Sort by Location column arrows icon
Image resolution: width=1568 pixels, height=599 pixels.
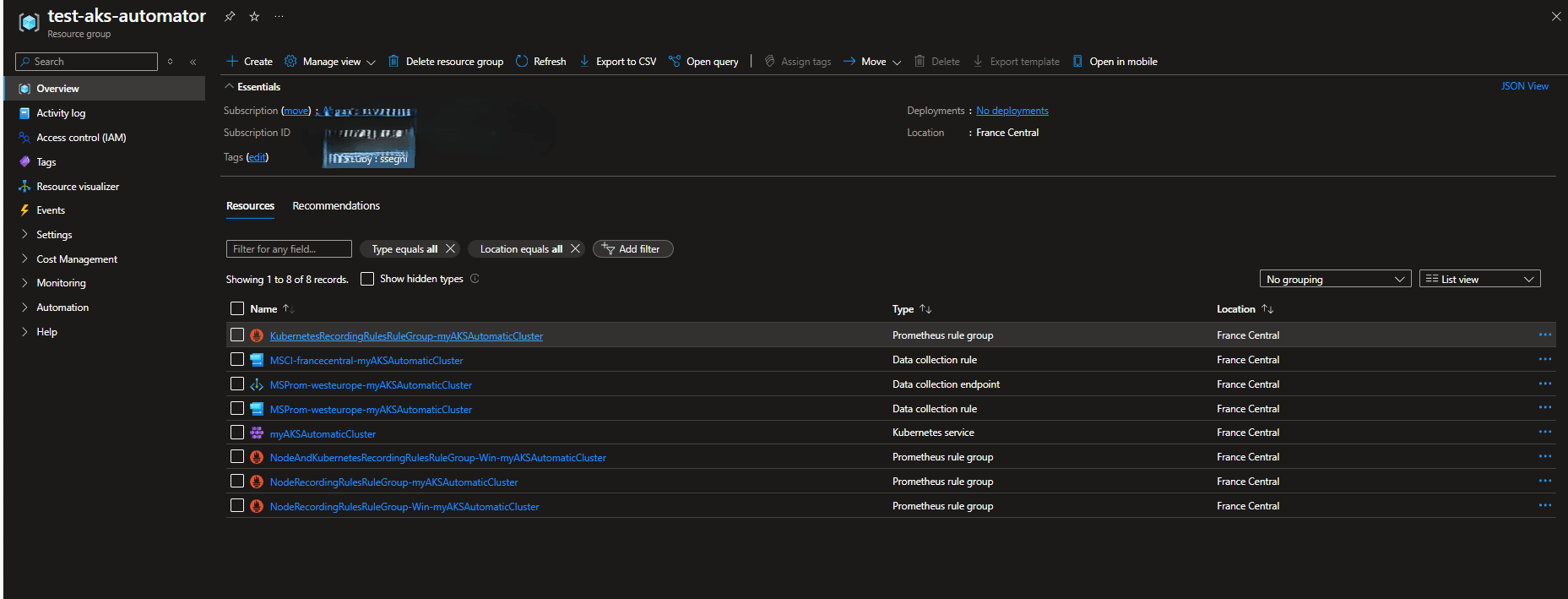coord(1267,309)
